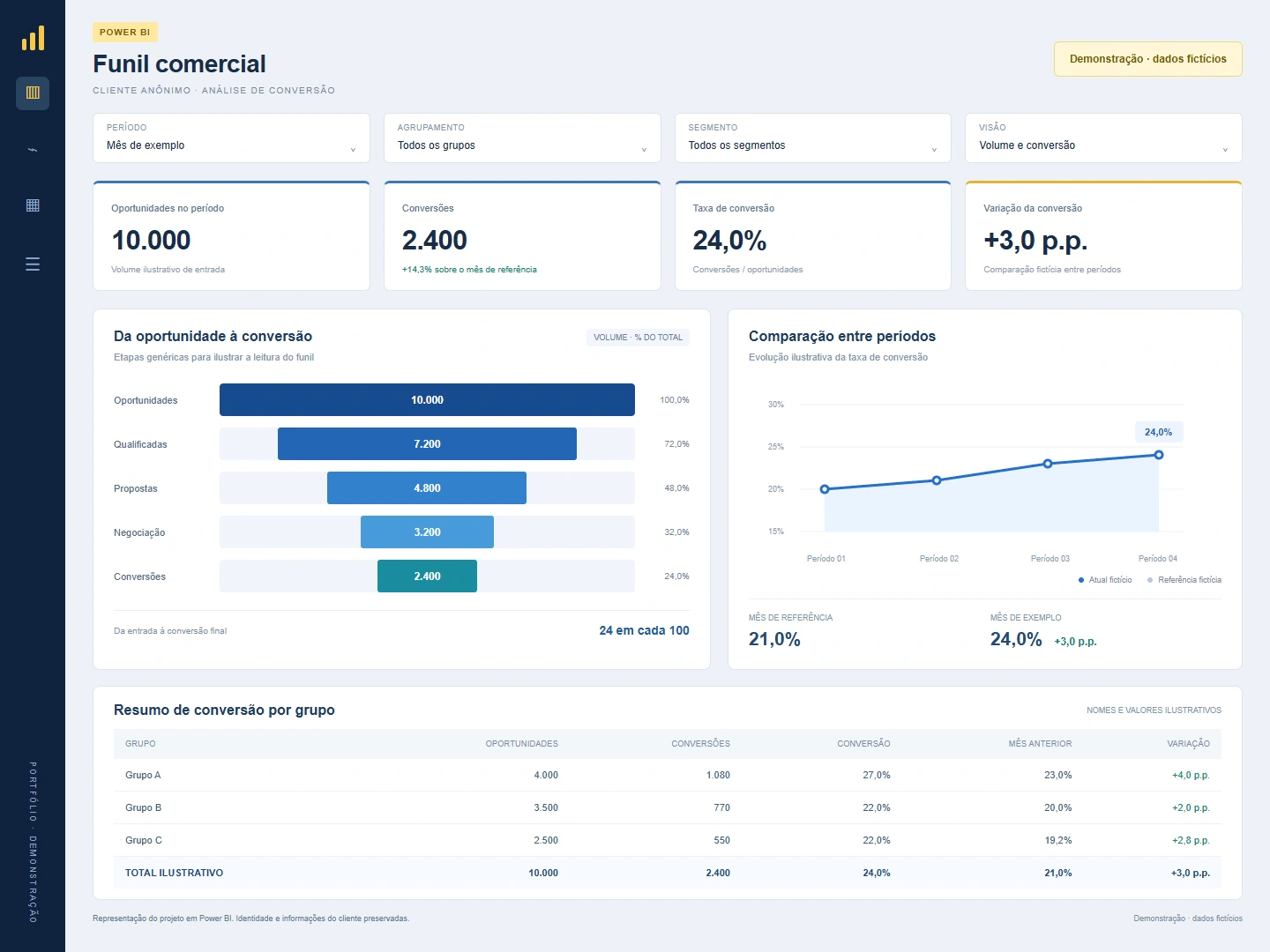Click the '+4,0 p.p.' variation cell
This screenshot has height=952, width=1270.
coord(1191,776)
